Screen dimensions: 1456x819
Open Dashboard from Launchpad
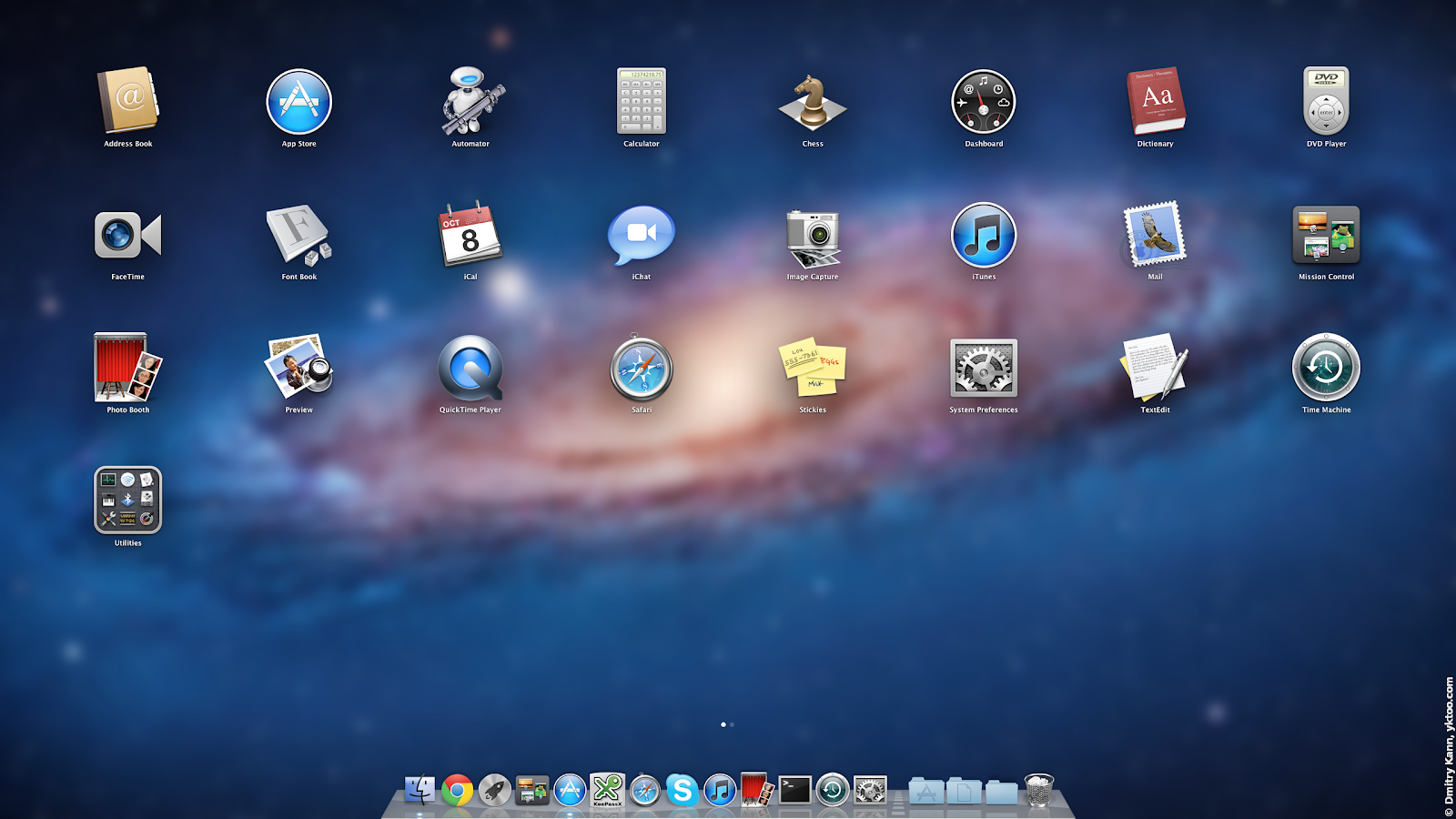pyautogui.click(x=984, y=101)
